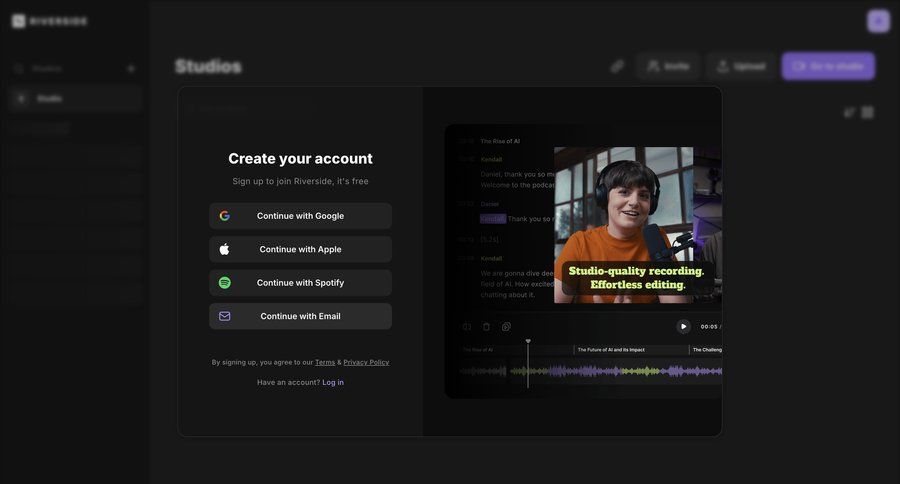This screenshot has width=900, height=484.
Task: Click the sort icon beside the grid view icon
Action: point(849,113)
